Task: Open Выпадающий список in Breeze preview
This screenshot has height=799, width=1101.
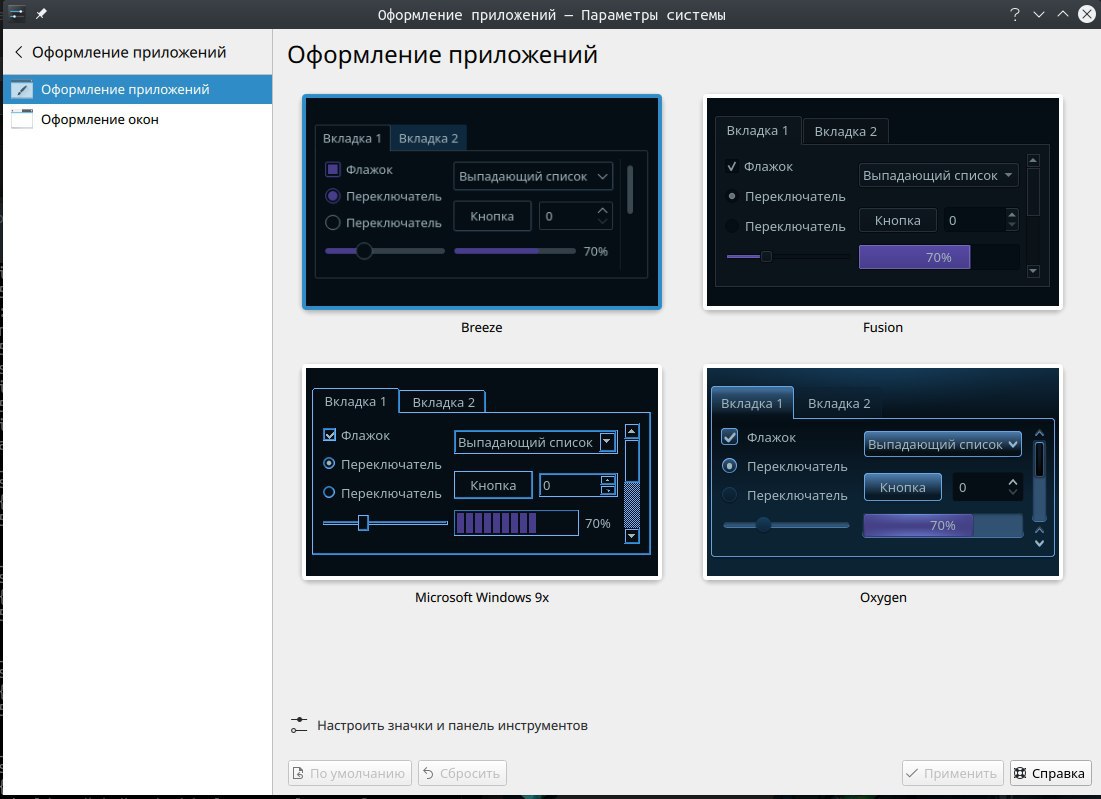Action: pyautogui.click(x=533, y=176)
